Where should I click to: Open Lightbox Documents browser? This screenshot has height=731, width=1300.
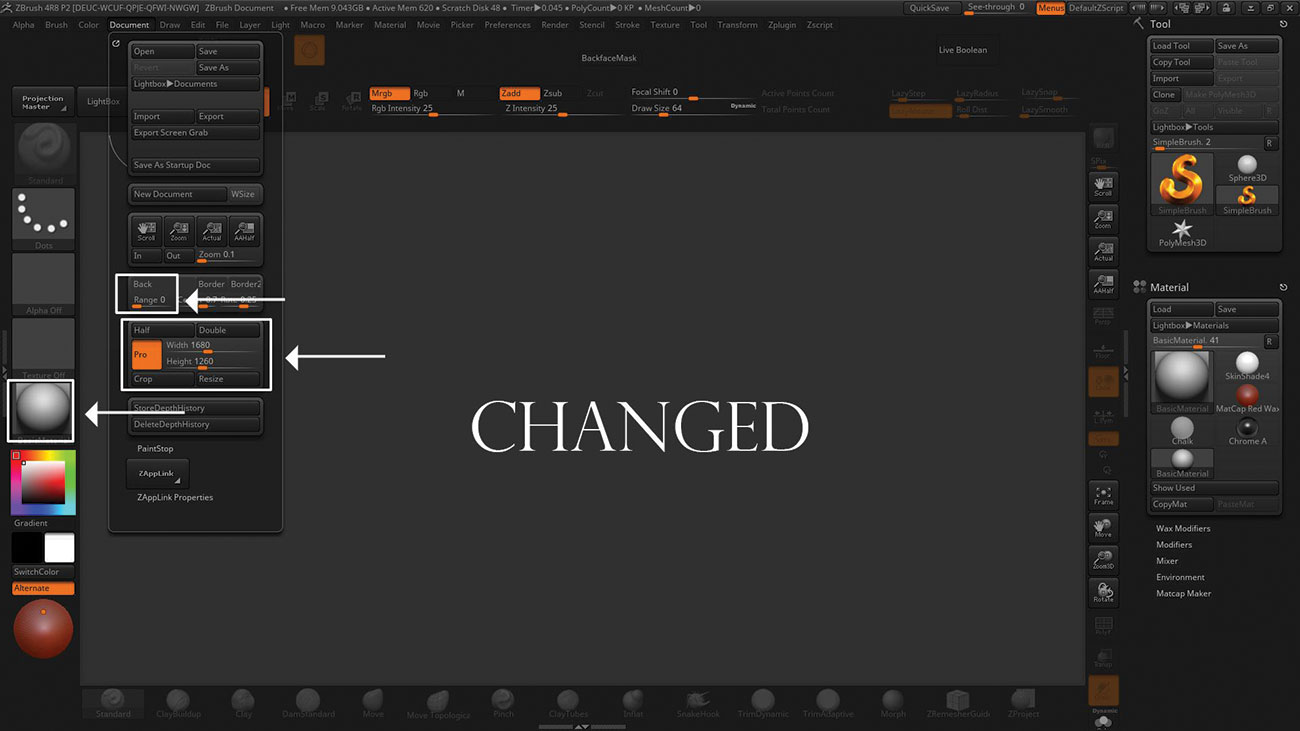point(195,83)
